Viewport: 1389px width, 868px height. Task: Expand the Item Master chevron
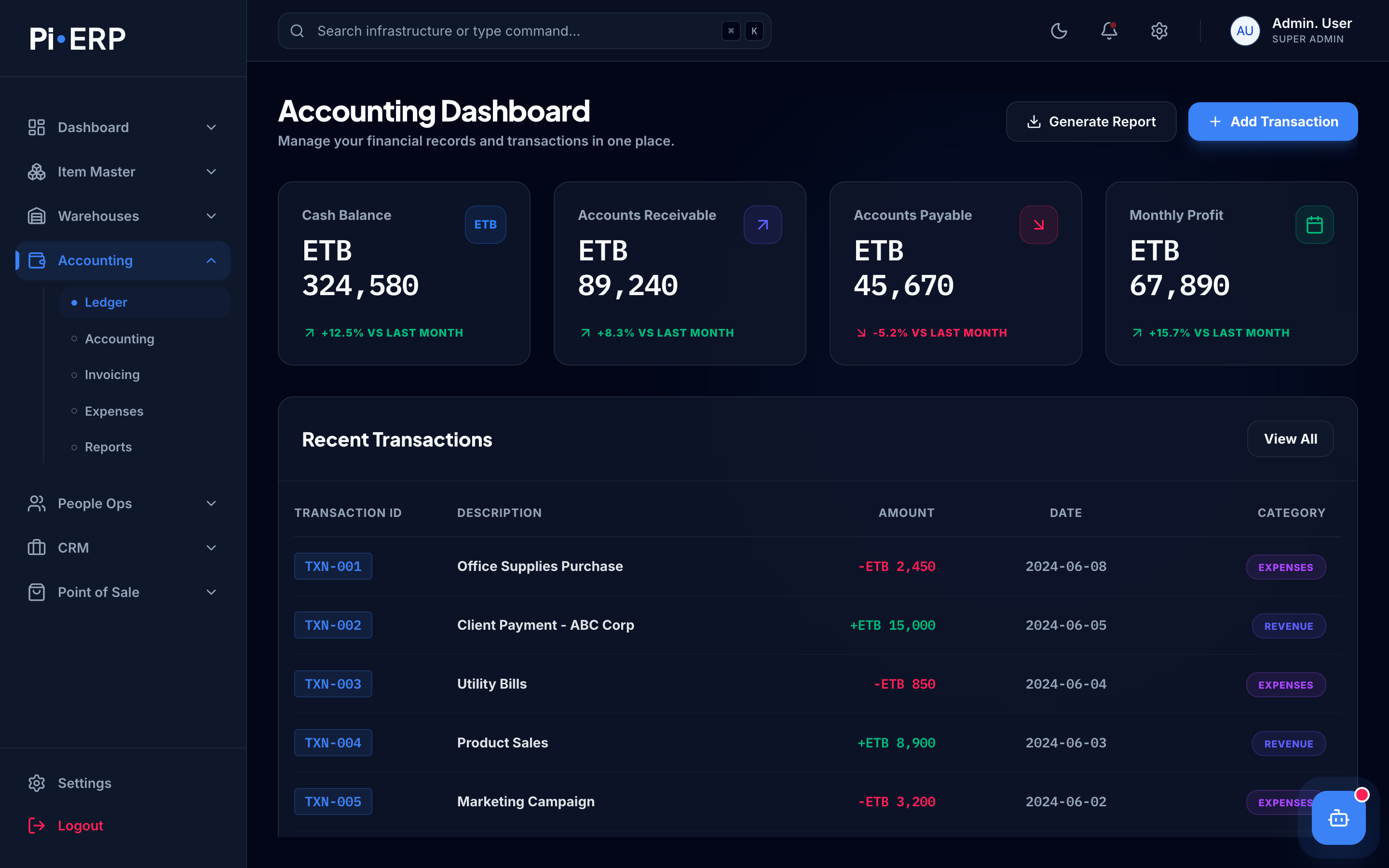coord(211,172)
